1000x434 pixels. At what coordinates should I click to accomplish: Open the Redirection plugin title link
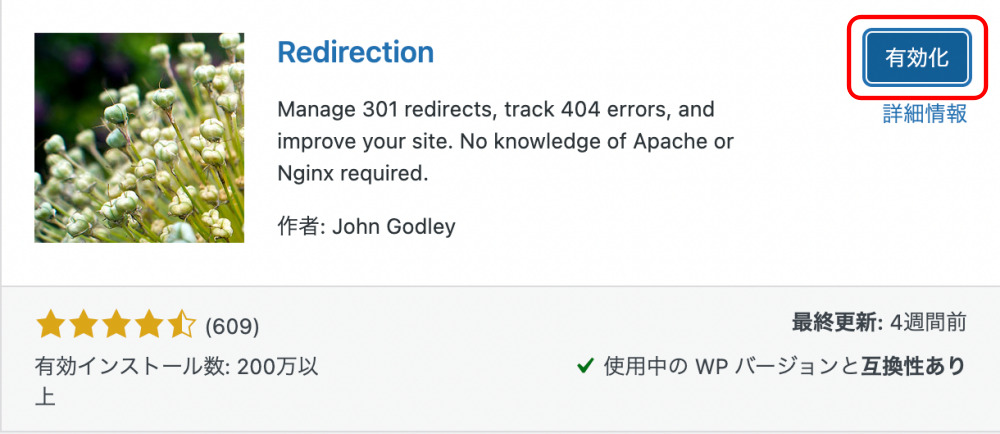pos(356,52)
